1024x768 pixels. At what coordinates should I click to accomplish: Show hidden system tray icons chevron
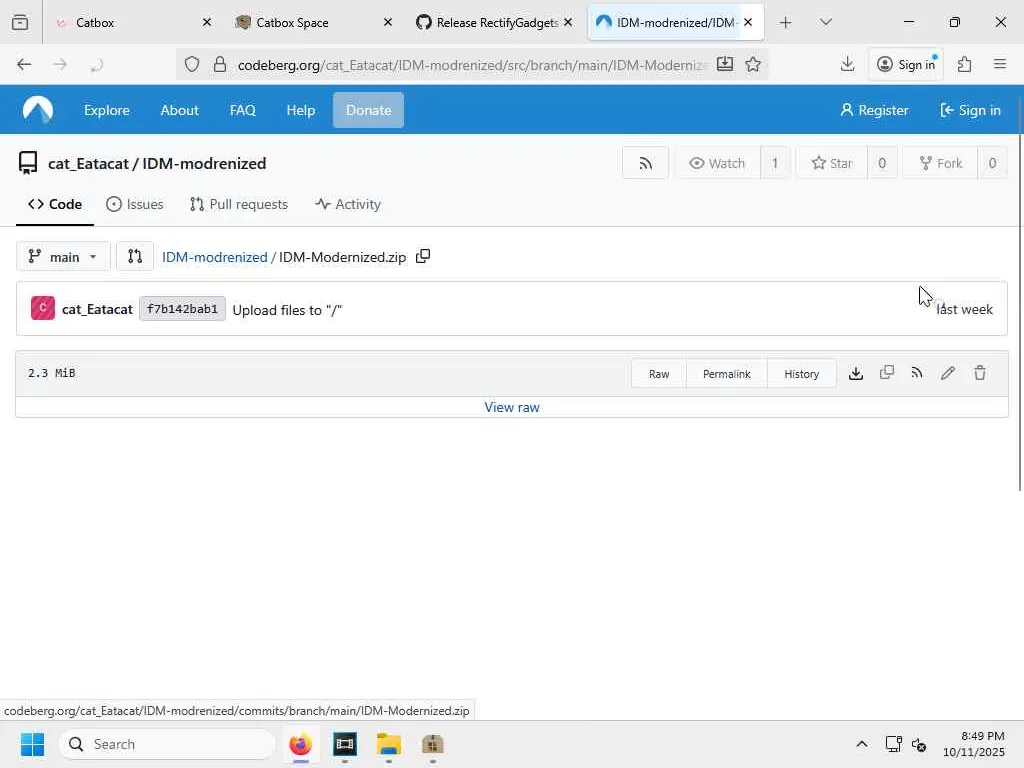click(x=861, y=744)
